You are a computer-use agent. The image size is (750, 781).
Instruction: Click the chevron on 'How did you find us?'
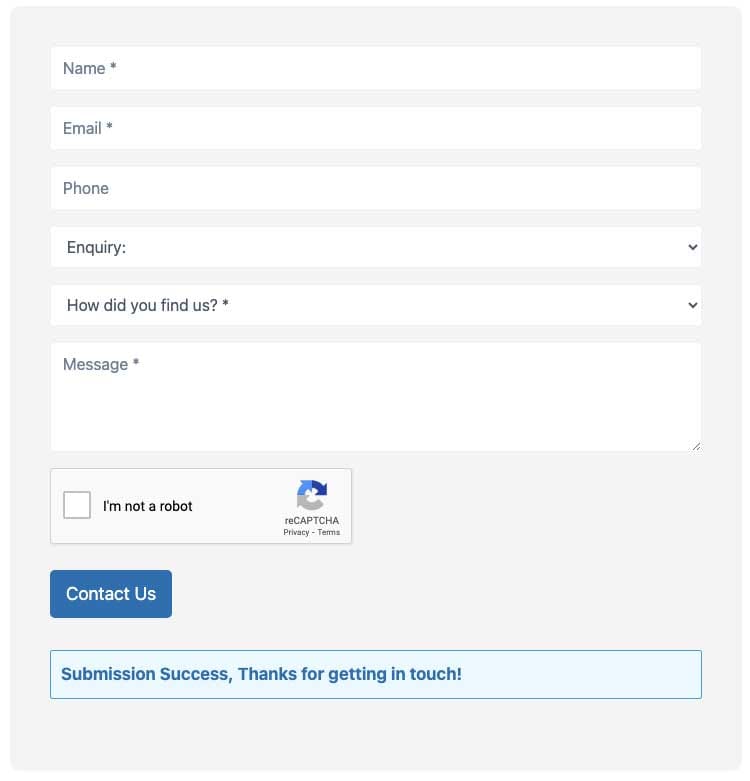[x=692, y=305]
